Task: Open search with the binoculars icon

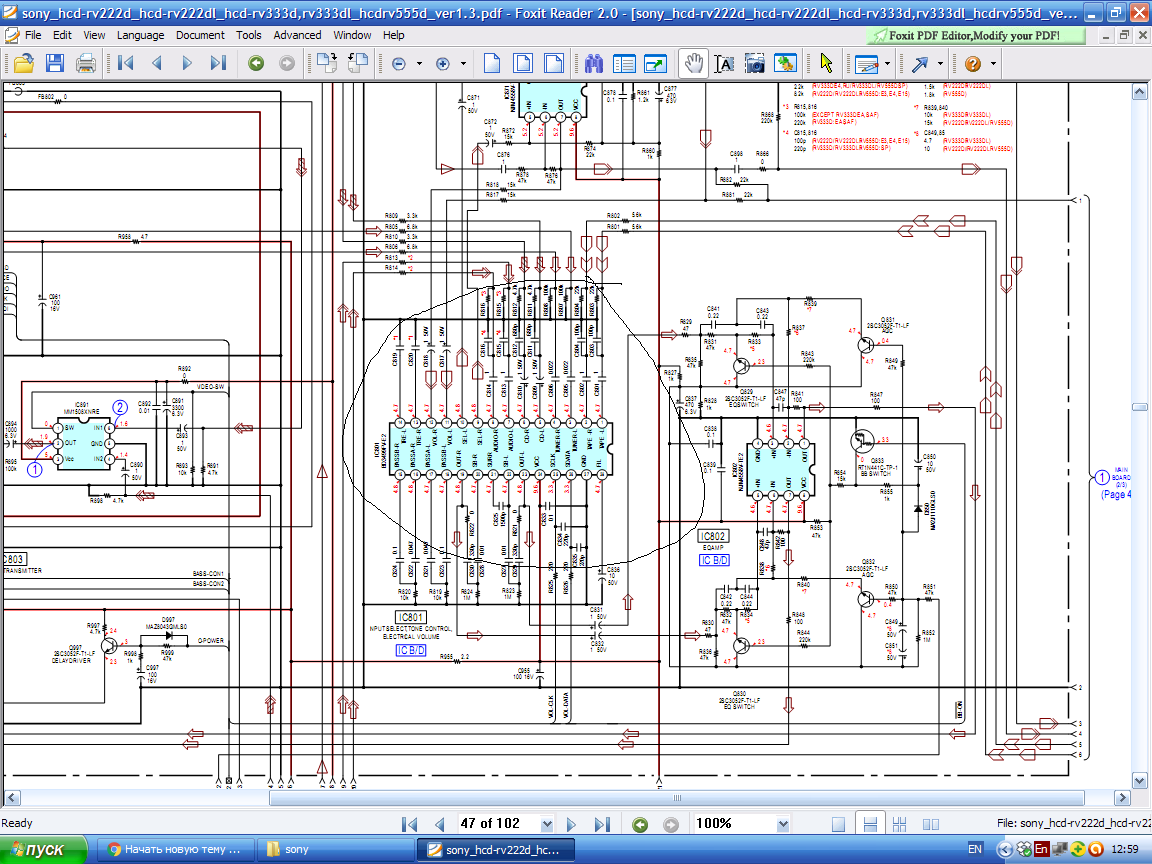Action: [x=594, y=63]
